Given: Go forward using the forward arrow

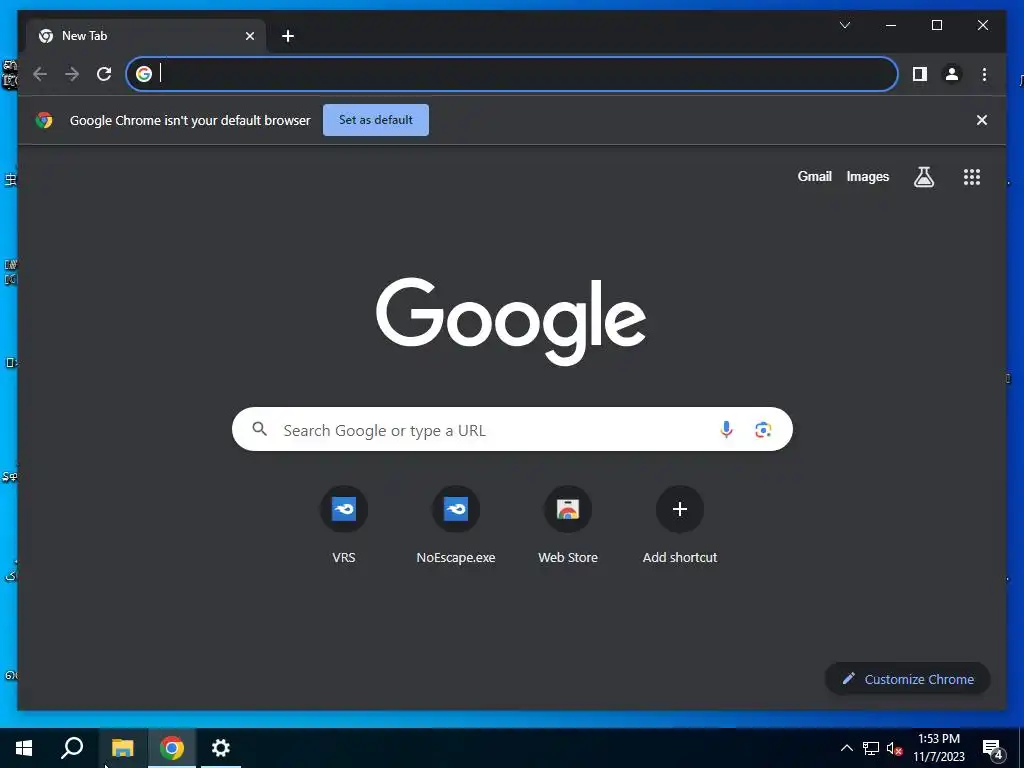Looking at the screenshot, I should click(72, 74).
